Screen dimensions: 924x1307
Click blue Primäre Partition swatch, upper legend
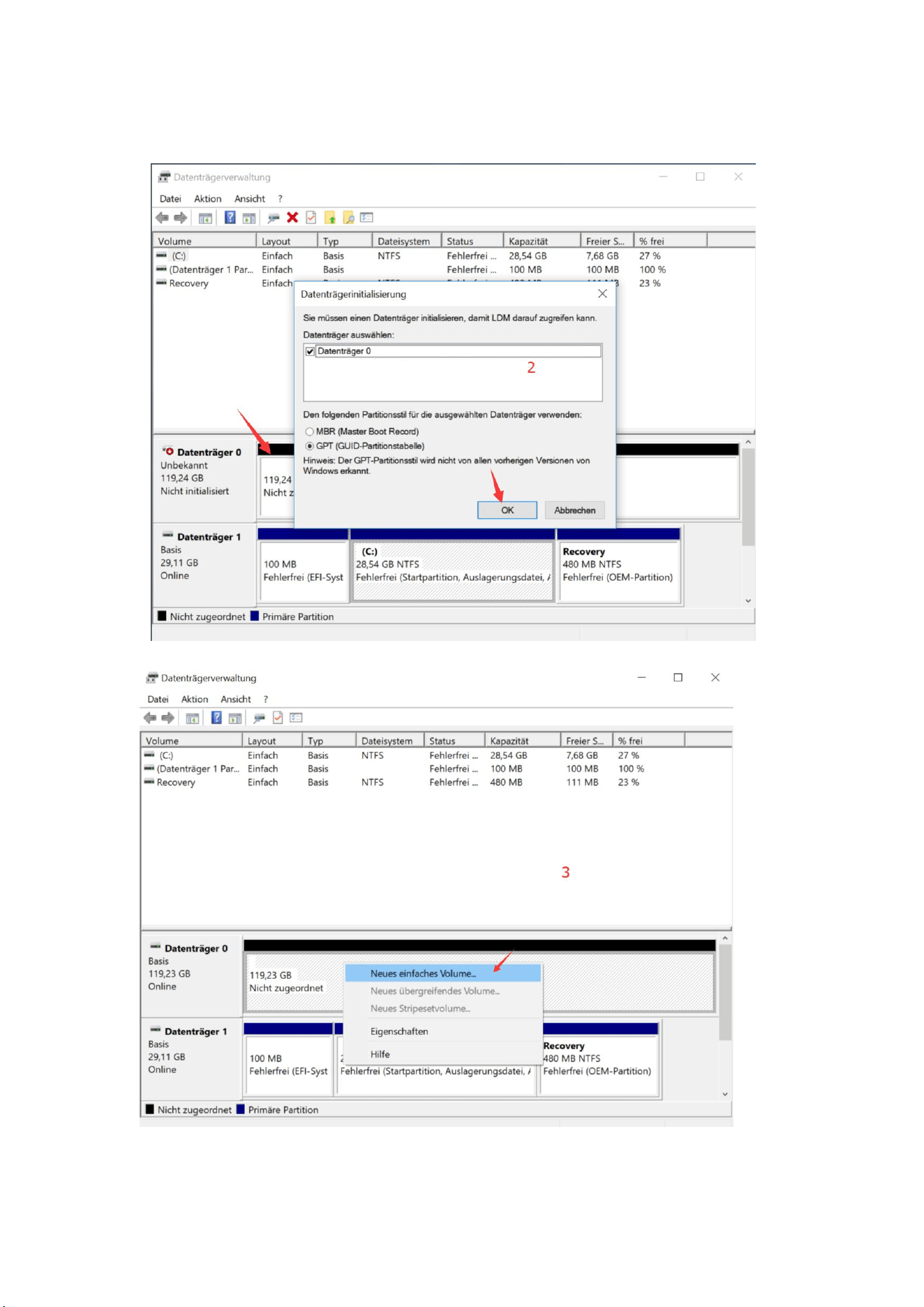(x=255, y=616)
